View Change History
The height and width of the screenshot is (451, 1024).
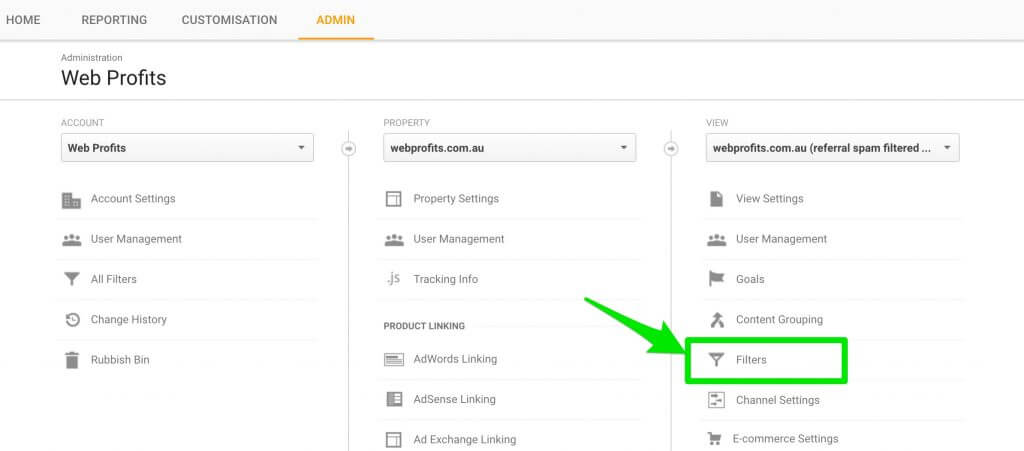(129, 319)
